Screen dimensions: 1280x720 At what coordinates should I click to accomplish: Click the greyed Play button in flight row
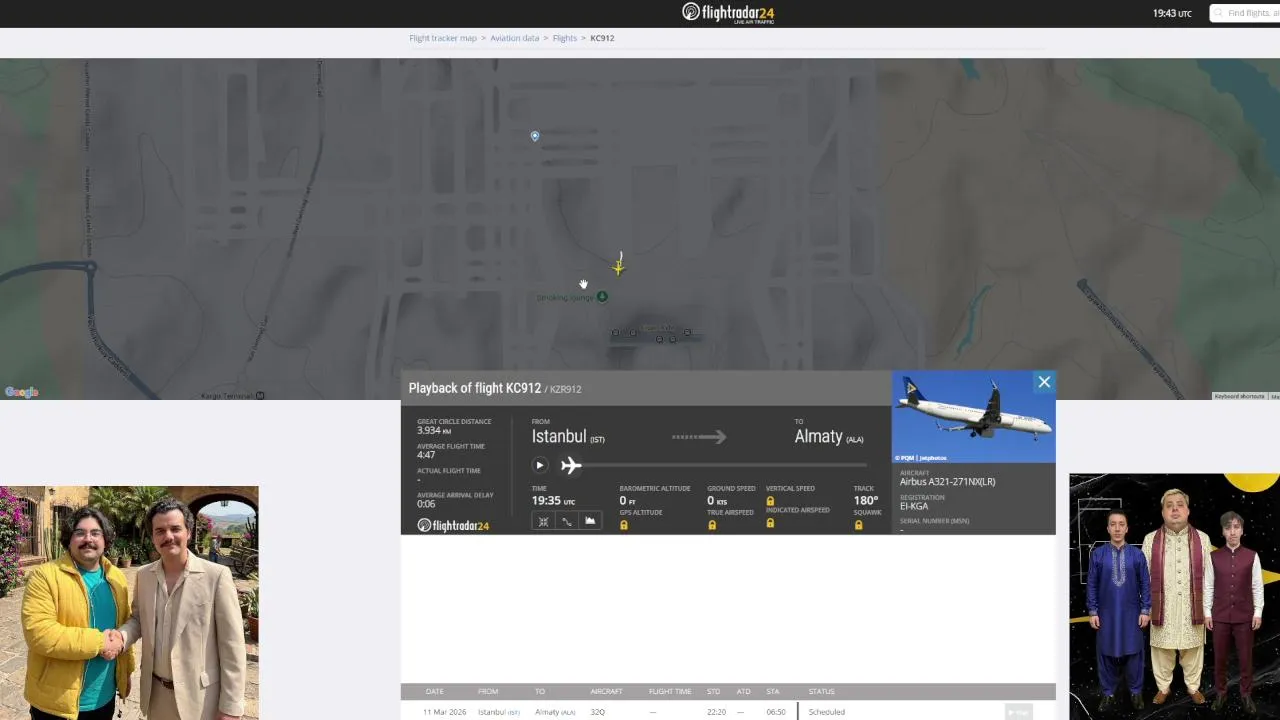[1018, 712]
